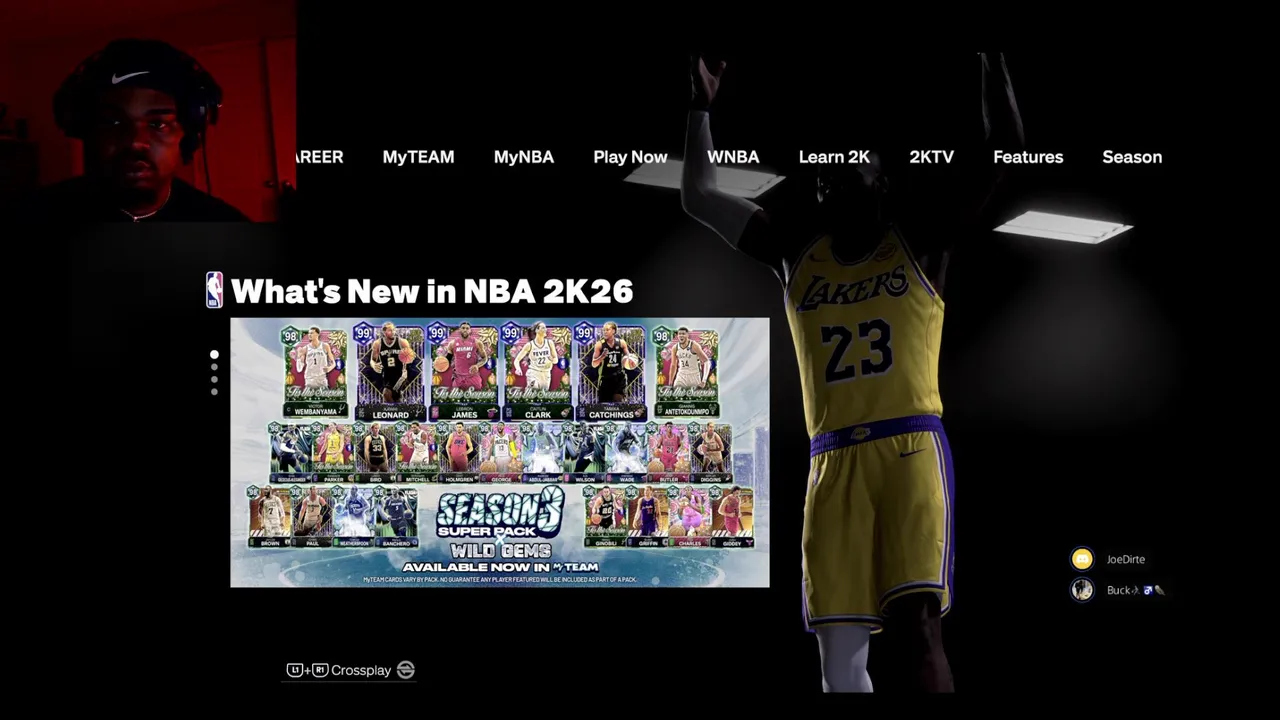Image resolution: width=1280 pixels, height=720 pixels.
Task: Click the Season 3 Super Pack logo
Action: (x=500, y=513)
